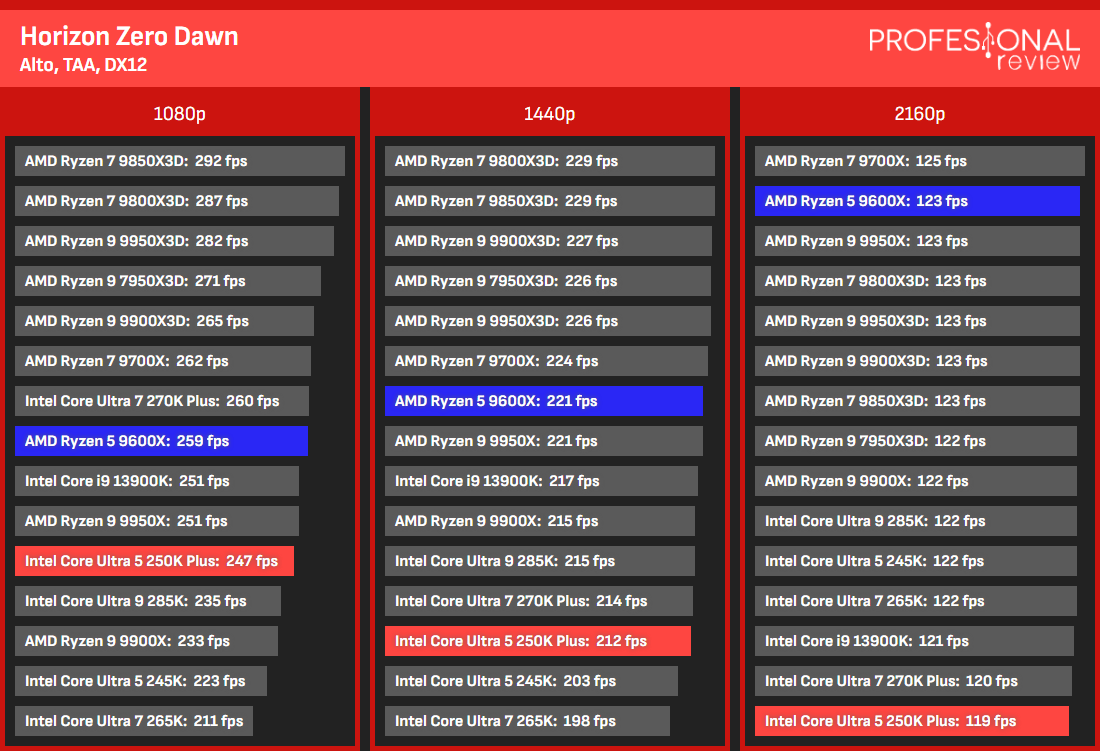The image size is (1100, 751).
Task: Click Ryzen 9 9900X3D 265 fps bar
Action: pyautogui.click(x=164, y=320)
